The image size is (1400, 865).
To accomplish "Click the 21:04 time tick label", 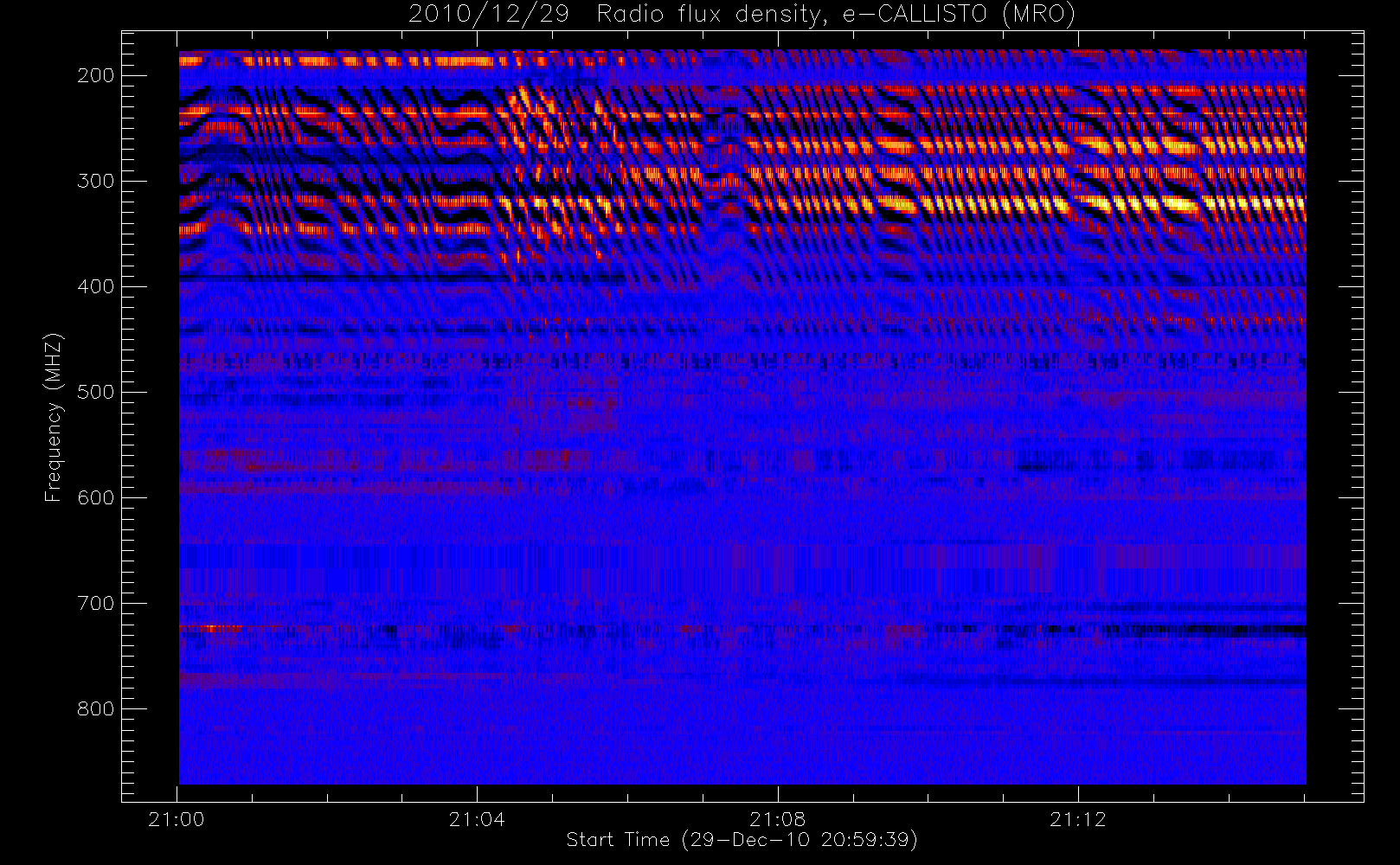I will click(477, 819).
